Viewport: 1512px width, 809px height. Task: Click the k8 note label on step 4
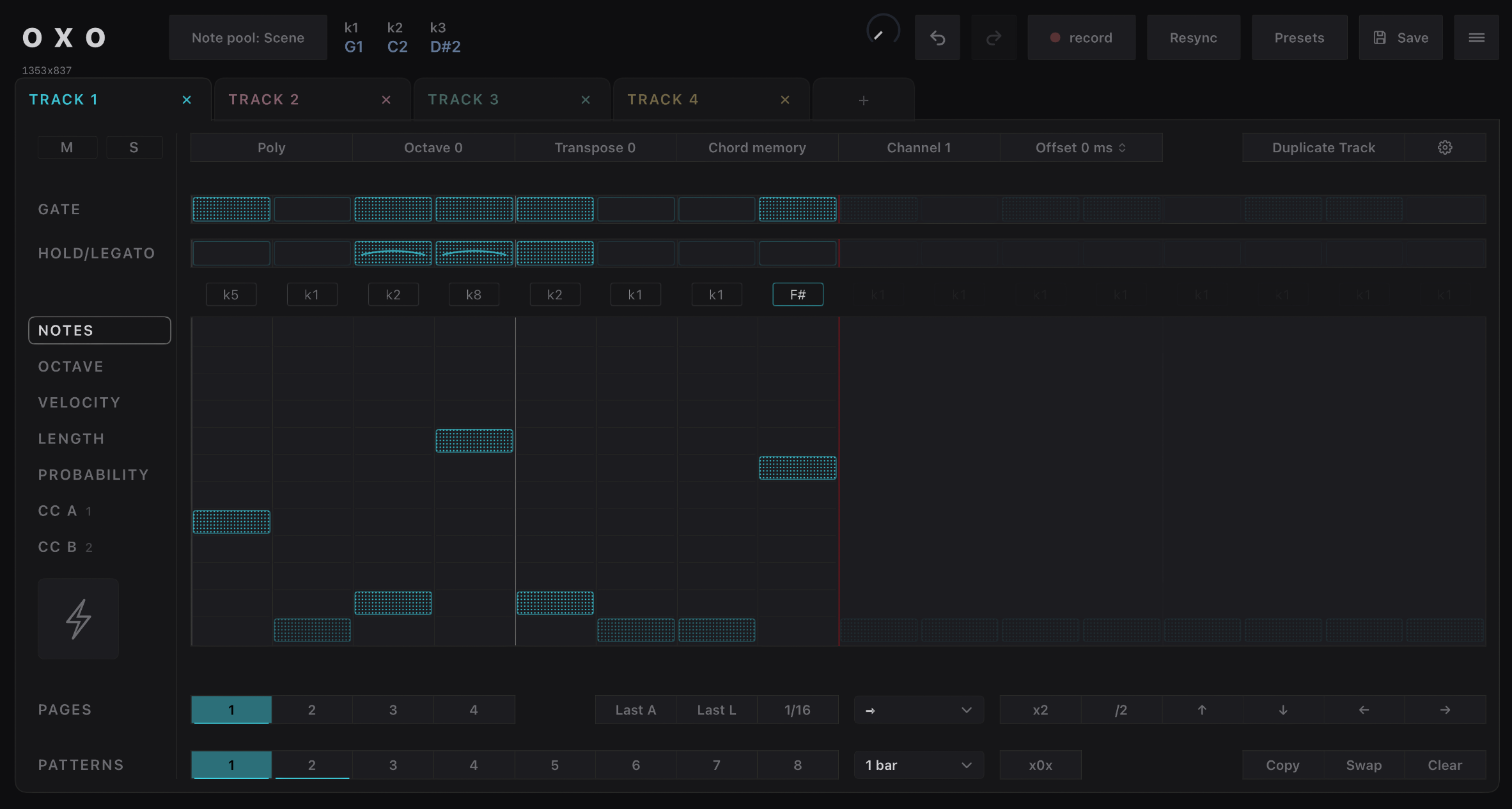click(x=474, y=295)
